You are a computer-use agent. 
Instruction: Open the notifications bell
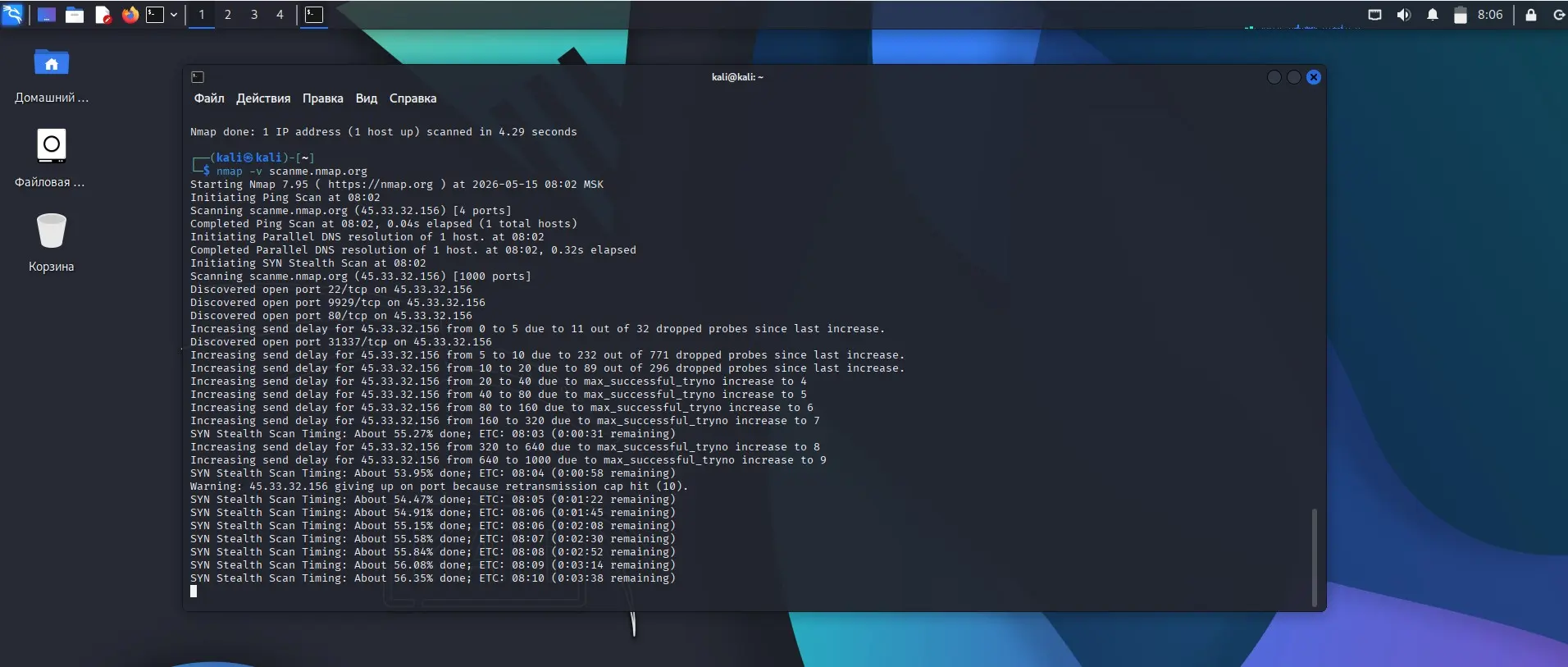click(1433, 15)
